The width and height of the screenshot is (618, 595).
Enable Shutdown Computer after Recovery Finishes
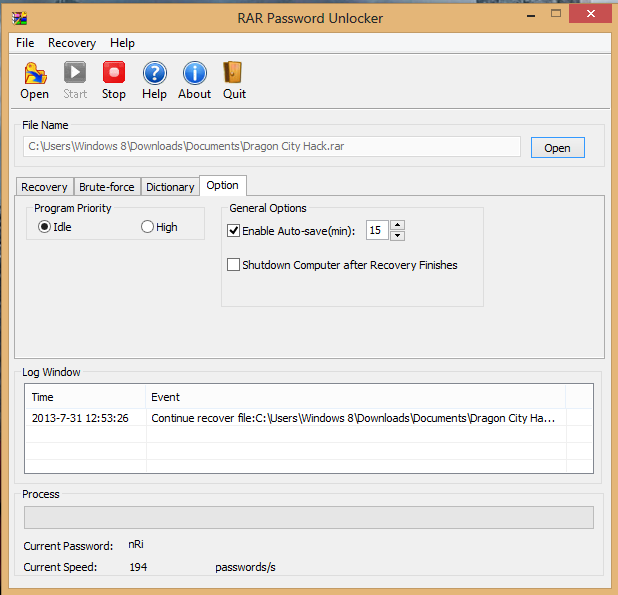click(233, 265)
